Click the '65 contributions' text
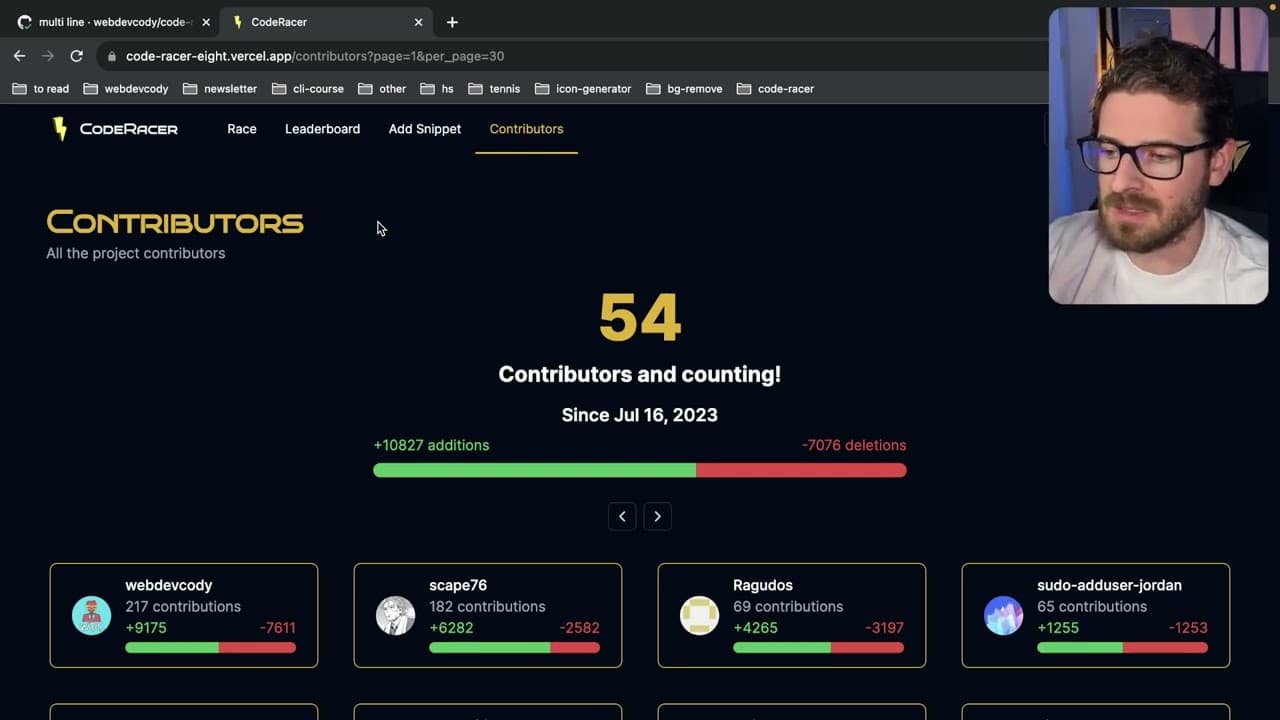Screen dimensions: 1280x720 (x=1092, y=607)
